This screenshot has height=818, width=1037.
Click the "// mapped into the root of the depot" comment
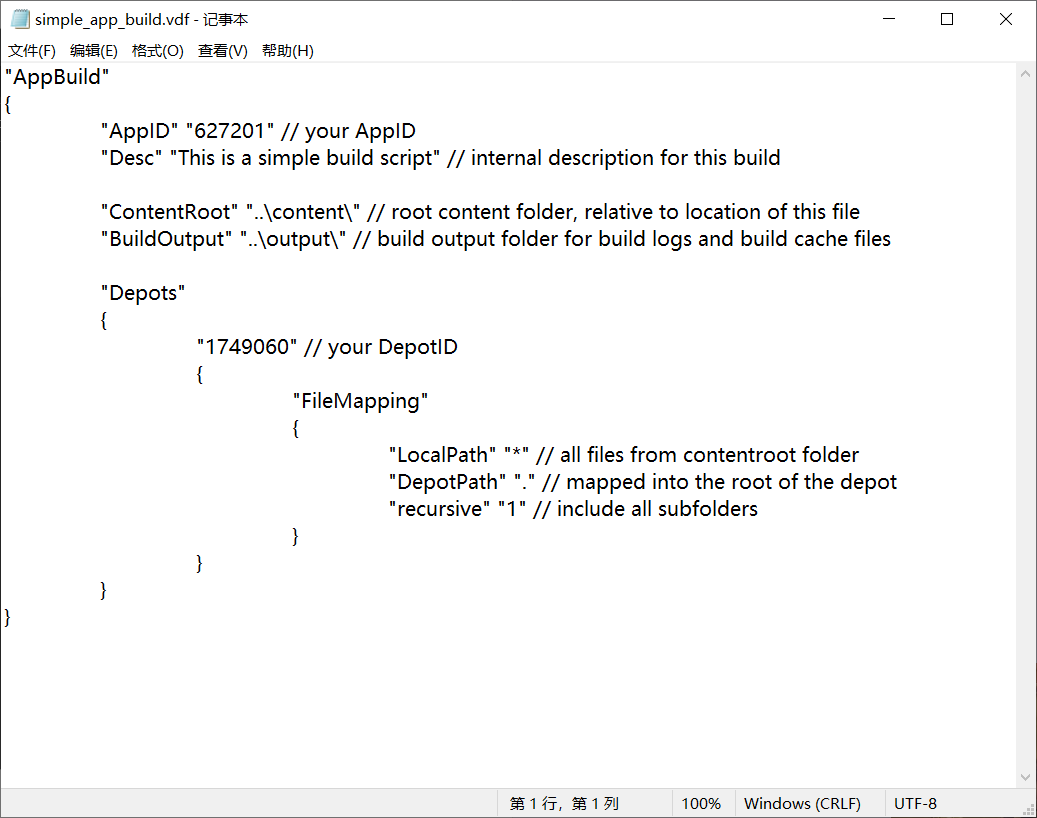[720, 482]
